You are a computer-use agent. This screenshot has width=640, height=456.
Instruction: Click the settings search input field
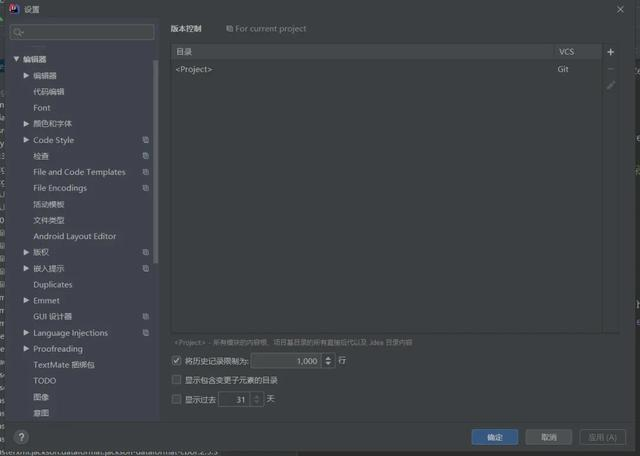point(82,32)
